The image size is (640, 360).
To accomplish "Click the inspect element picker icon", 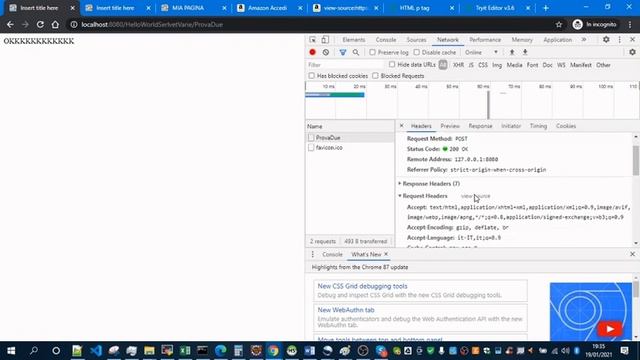I will 313,40.
